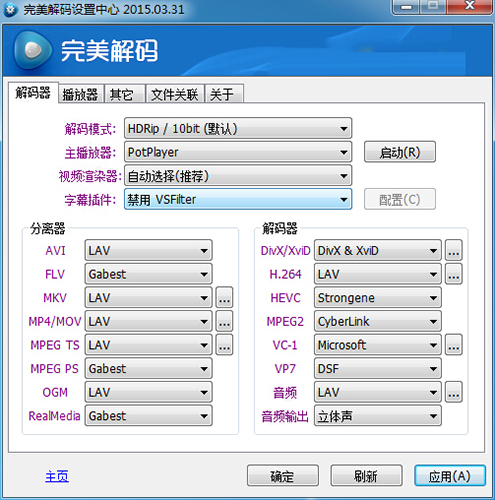Expand the 视频渲染器 dropdown
This screenshot has height=500, width=495.
238,176
